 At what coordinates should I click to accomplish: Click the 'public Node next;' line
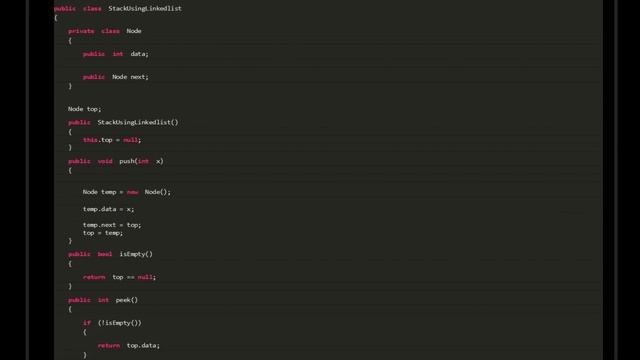pyautogui.click(x=116, y=77)
